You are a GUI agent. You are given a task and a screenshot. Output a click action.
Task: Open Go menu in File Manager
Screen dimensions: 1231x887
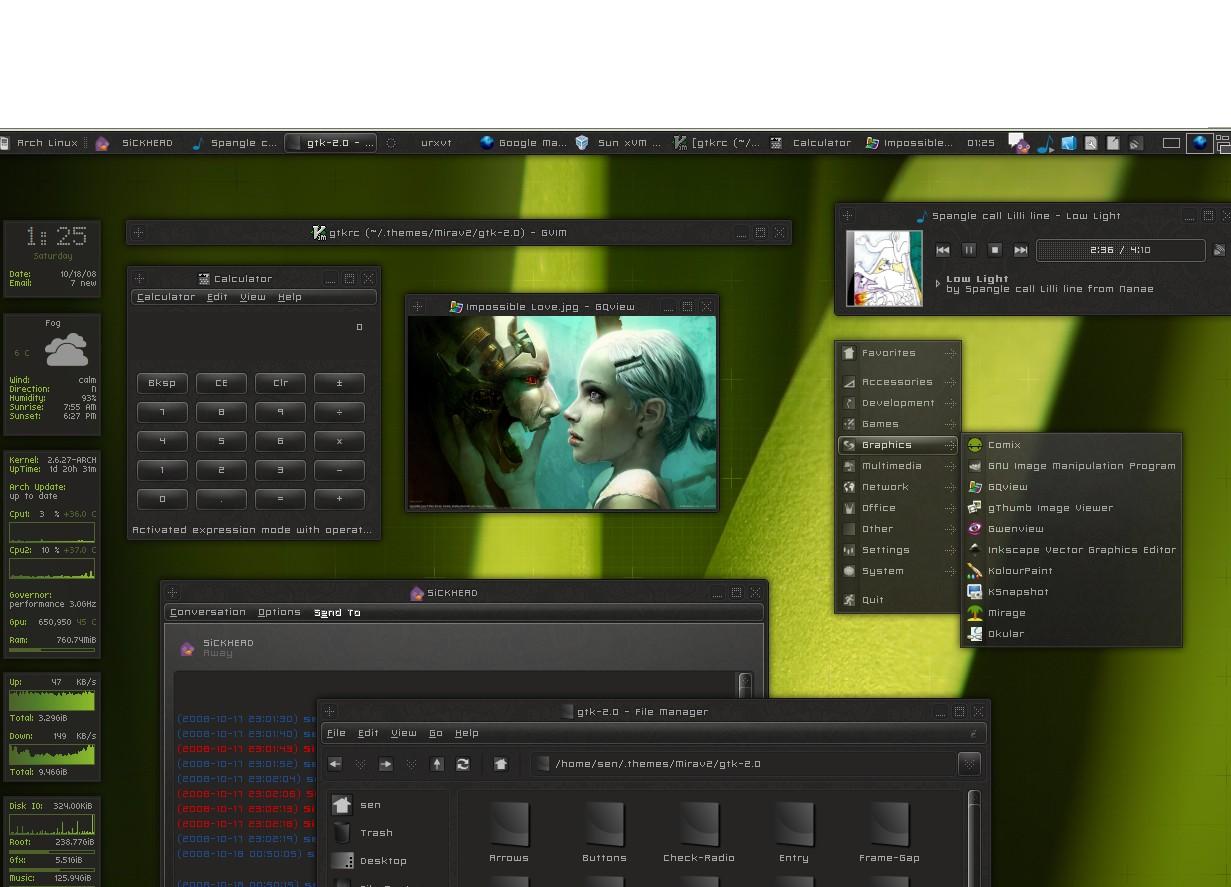click(436, 733)
